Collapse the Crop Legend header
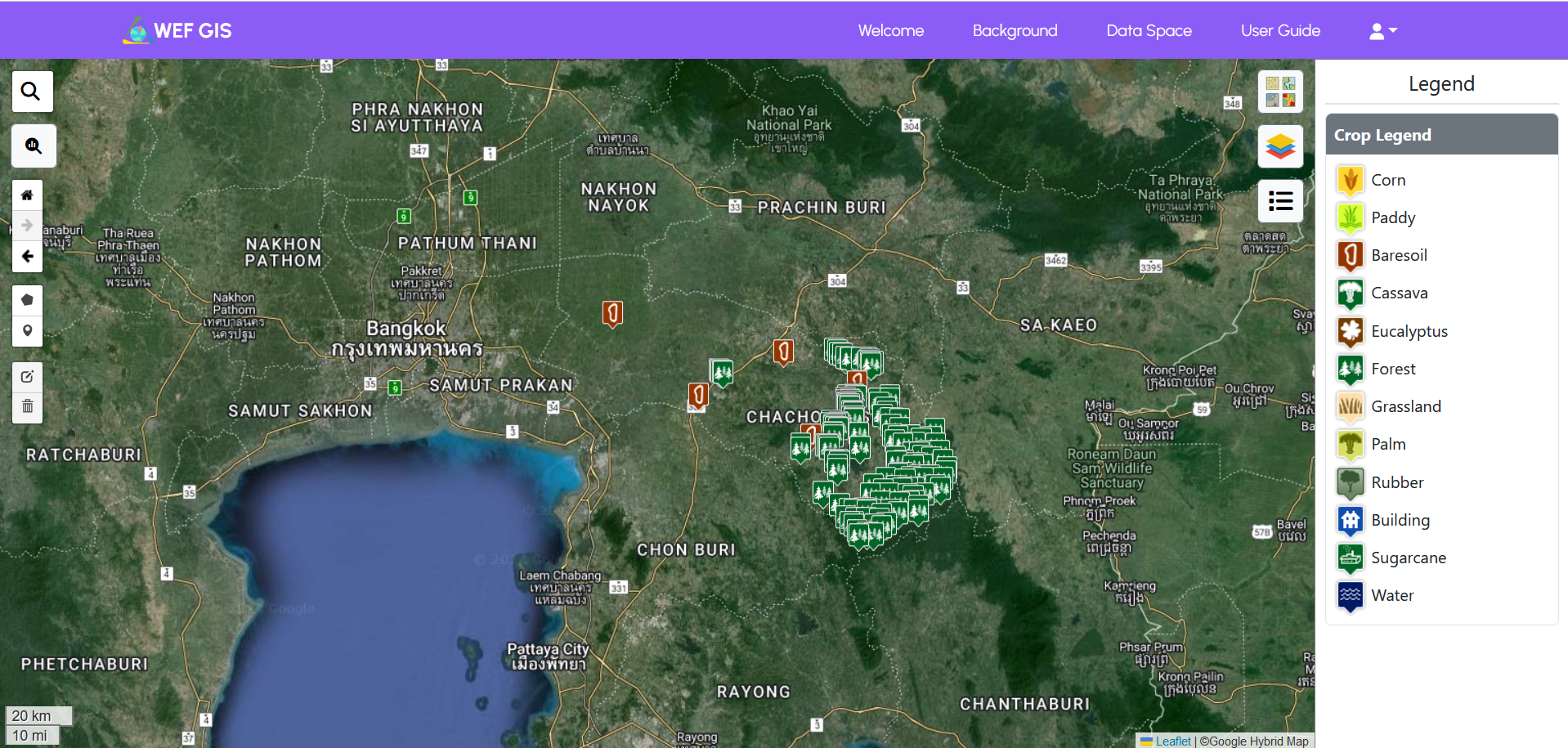The width and height of the screenshot is (1568, 748). [x=1440, y=135]
